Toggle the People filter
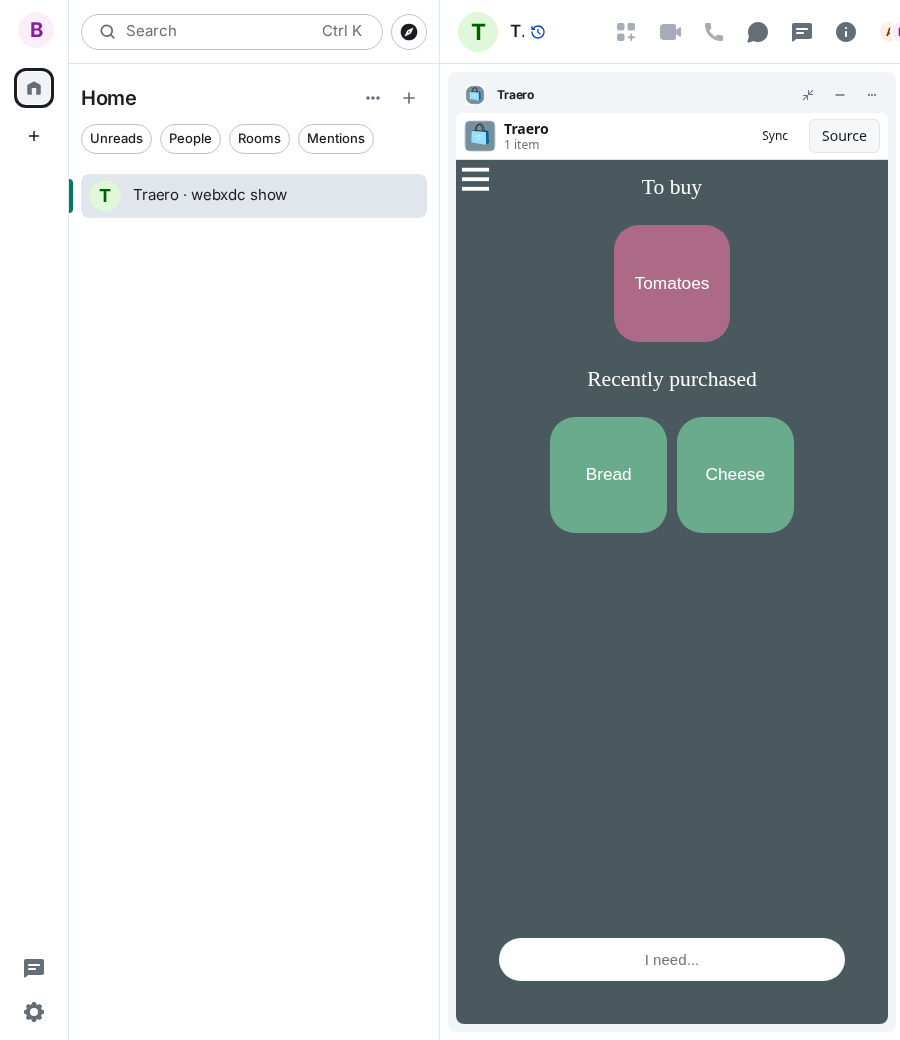The width and height of the screenshot is (900, 1040). (190, 139)
